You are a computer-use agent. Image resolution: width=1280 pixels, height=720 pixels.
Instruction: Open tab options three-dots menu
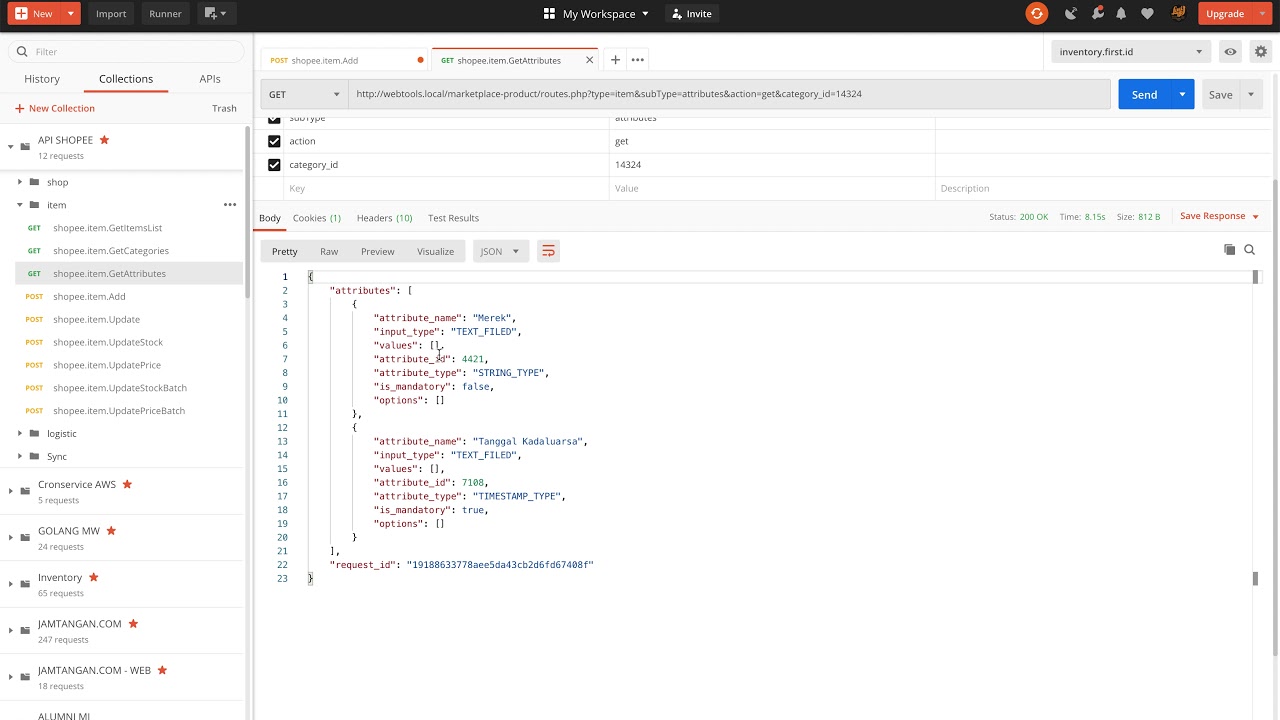click(638, 60)
